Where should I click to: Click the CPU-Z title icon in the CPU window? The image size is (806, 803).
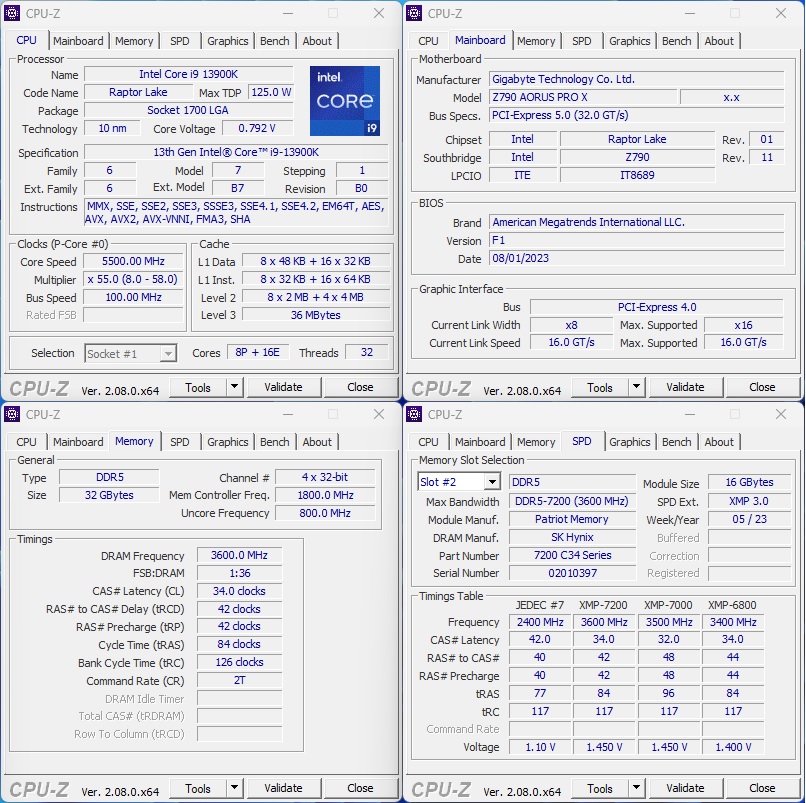(x=12, y=13)
